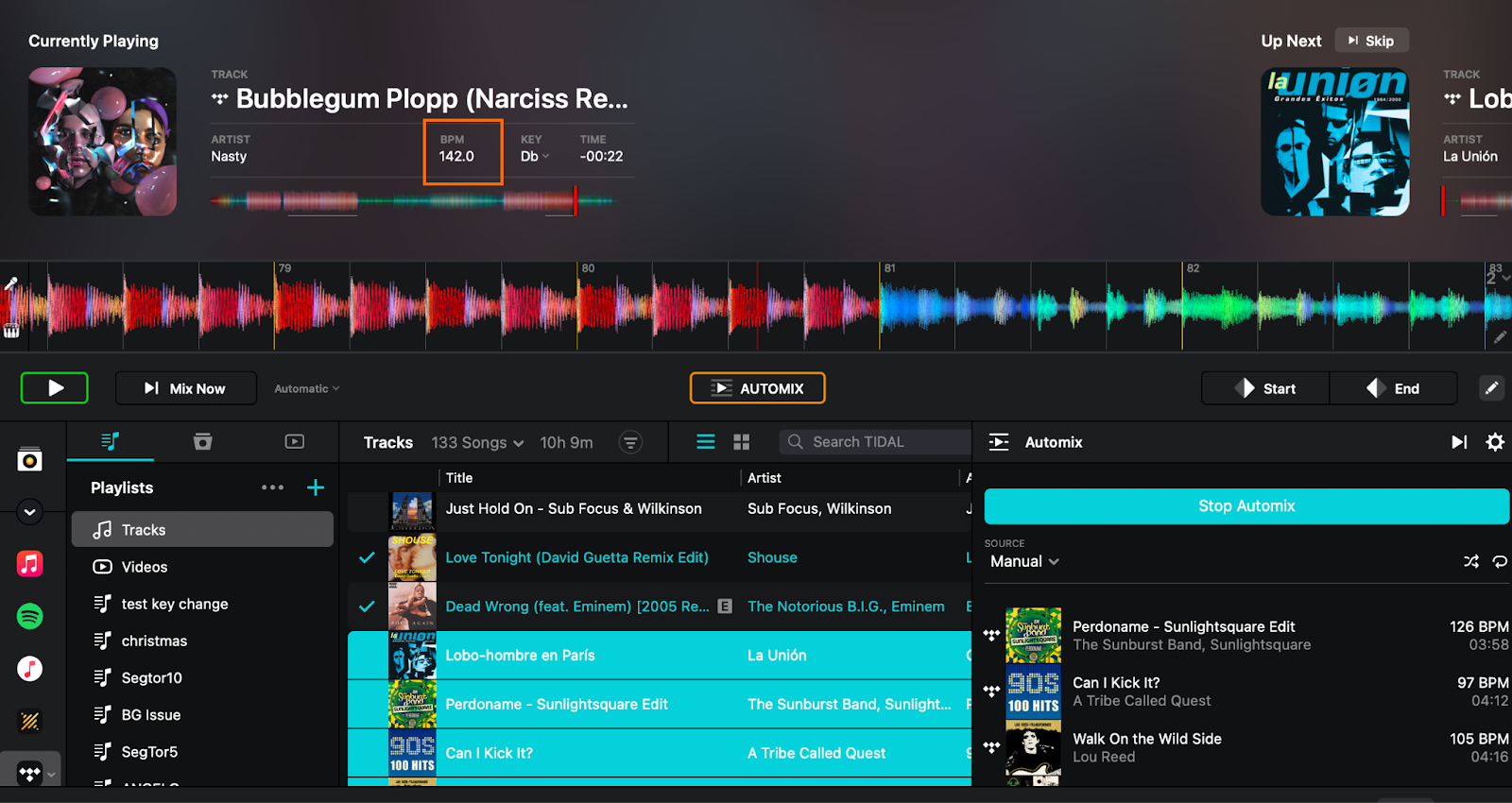Seek within the current track overview waveform
Screen dimensions: 1512x803
(411, 200)
